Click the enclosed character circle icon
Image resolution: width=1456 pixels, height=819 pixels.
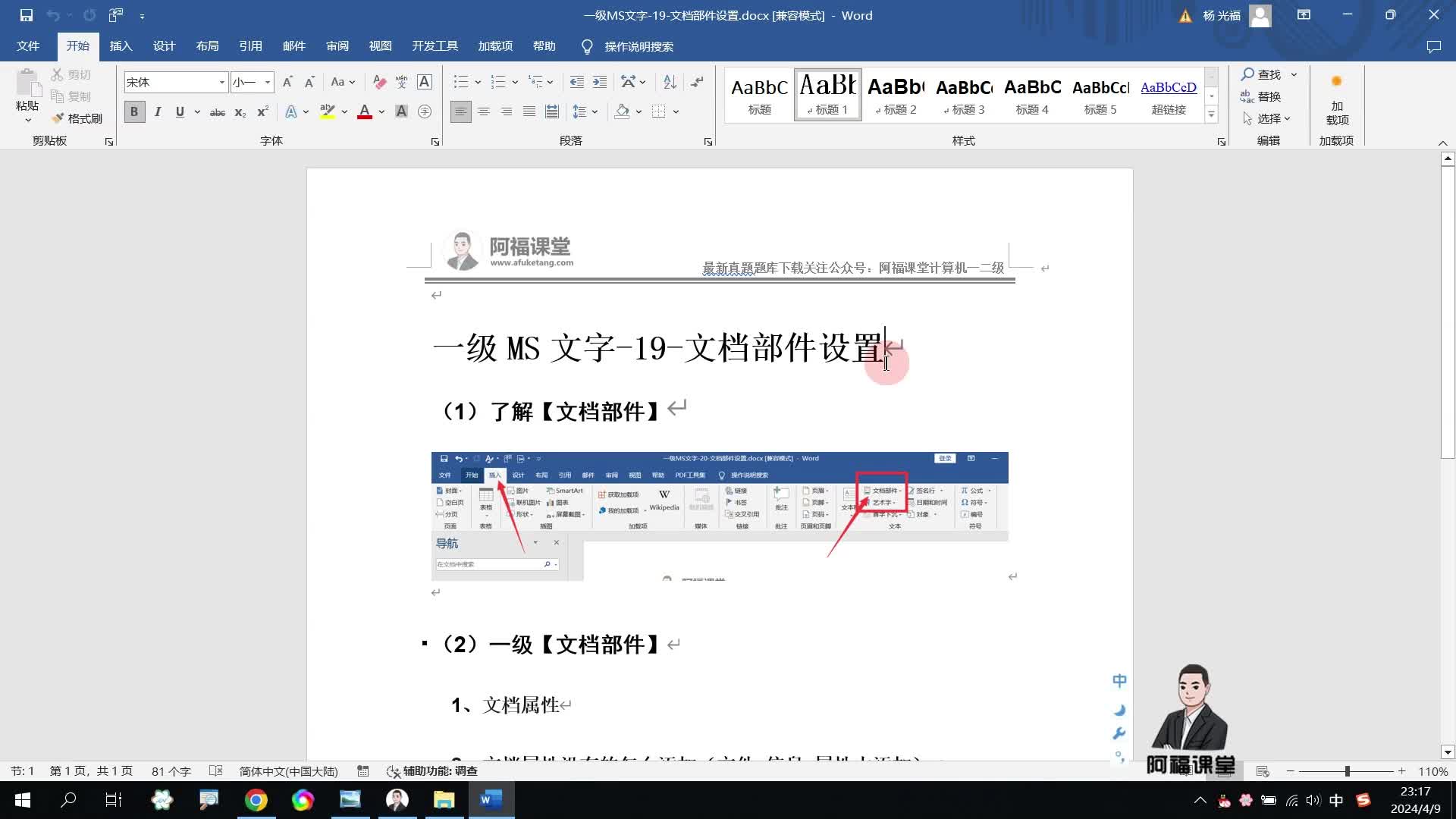tap(425, 112)
